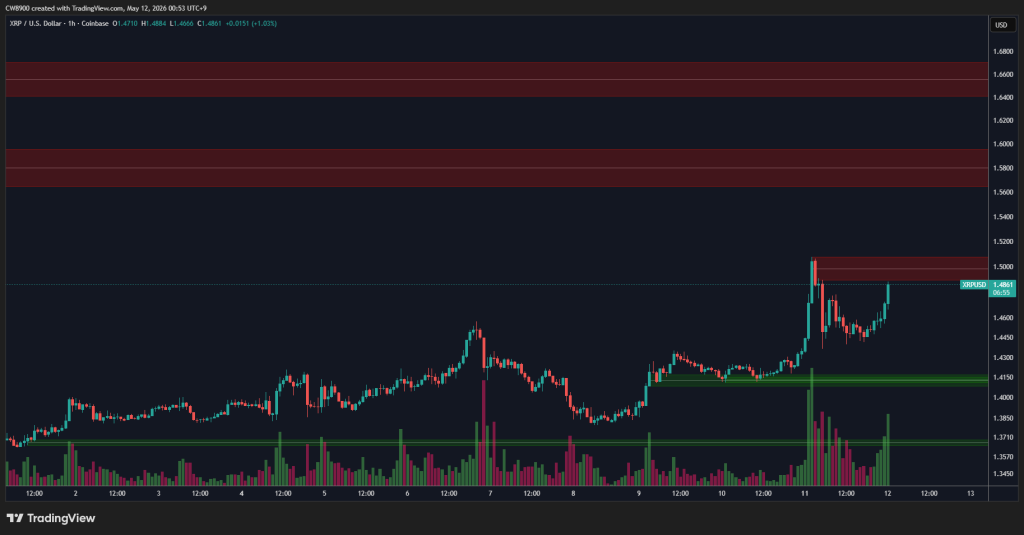Click the 1.3450 price axis label

click(x=1003, y=474)
